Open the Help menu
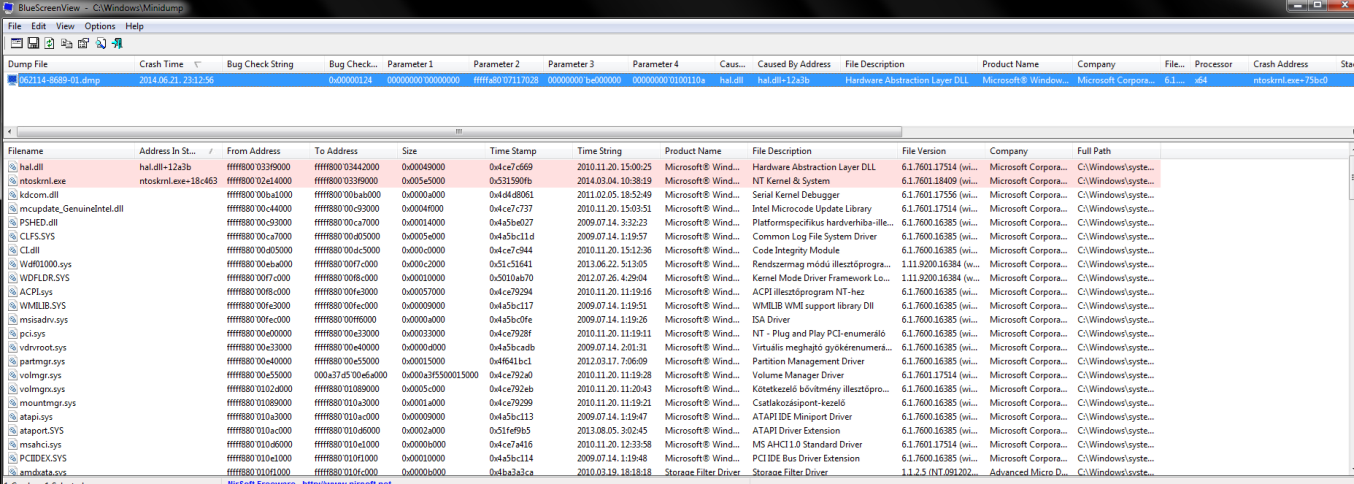The image size is (1354, 484). (x=134, y=26)
